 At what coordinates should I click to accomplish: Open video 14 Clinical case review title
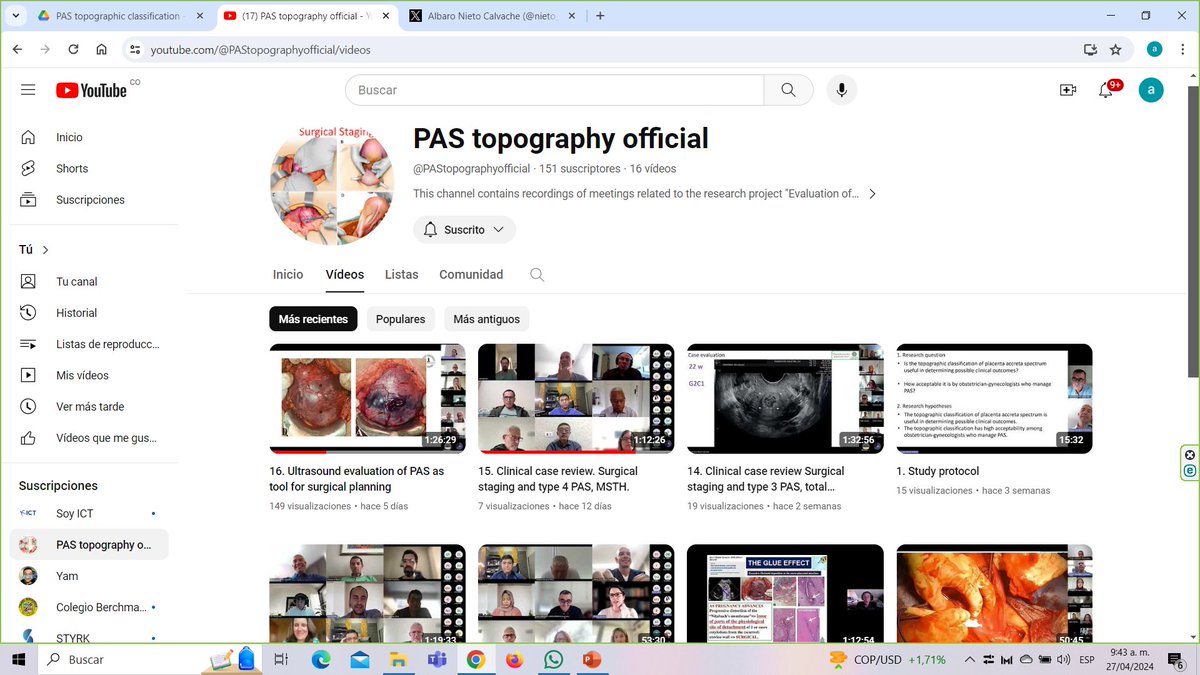point(766,479)
